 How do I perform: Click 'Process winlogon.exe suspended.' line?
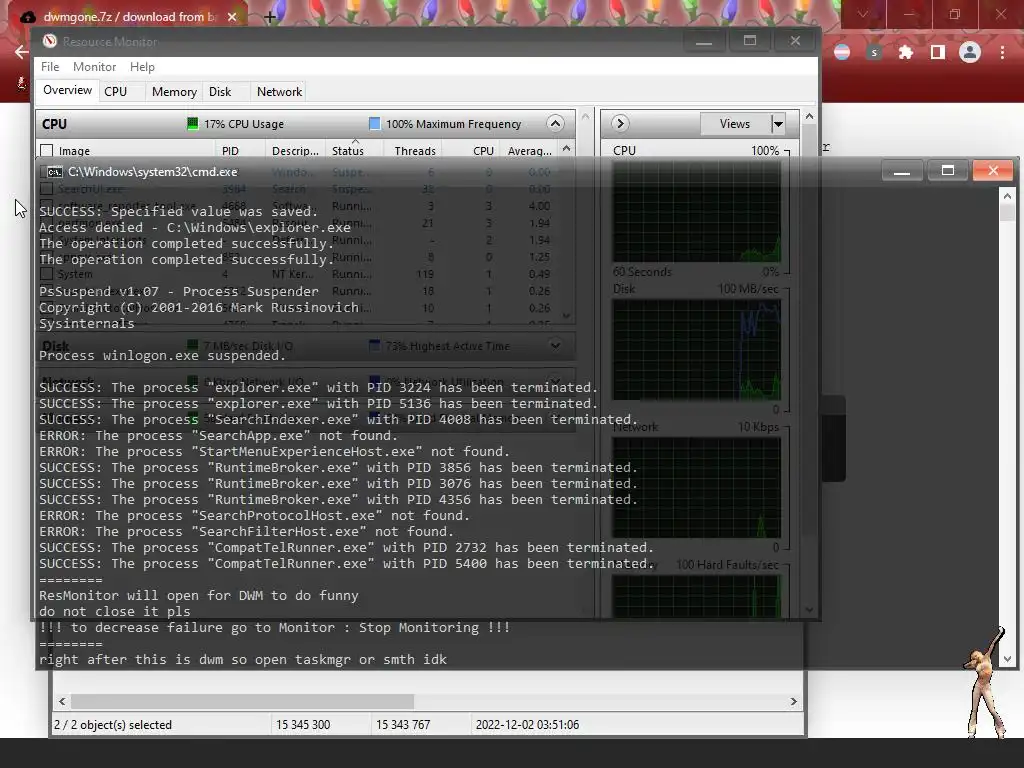click(x=162, y=356)
